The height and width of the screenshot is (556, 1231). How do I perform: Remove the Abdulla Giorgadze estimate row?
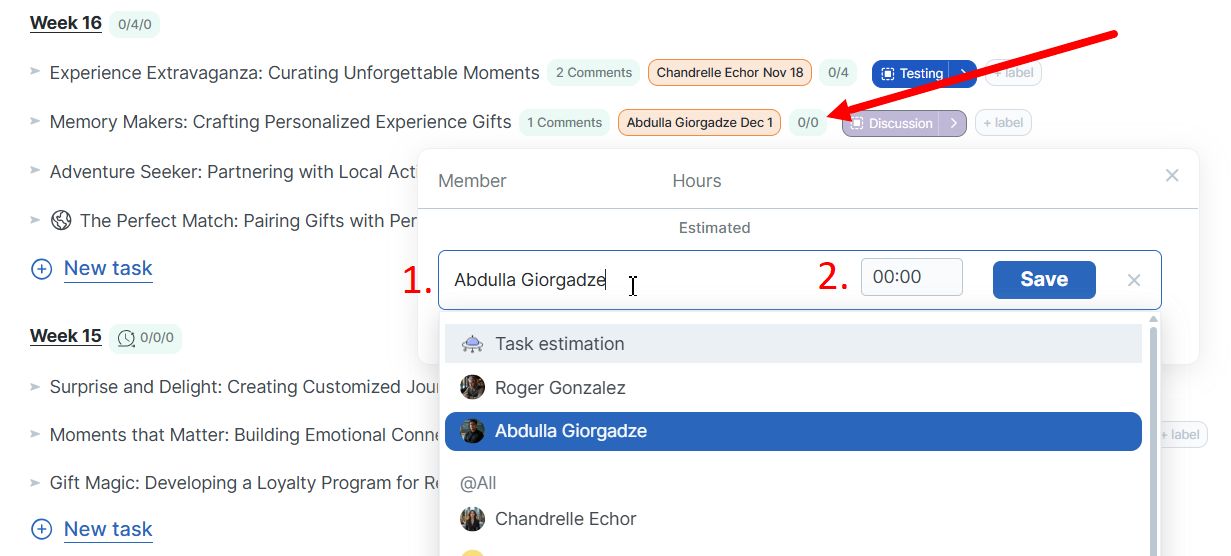[x=1134, y=280]
